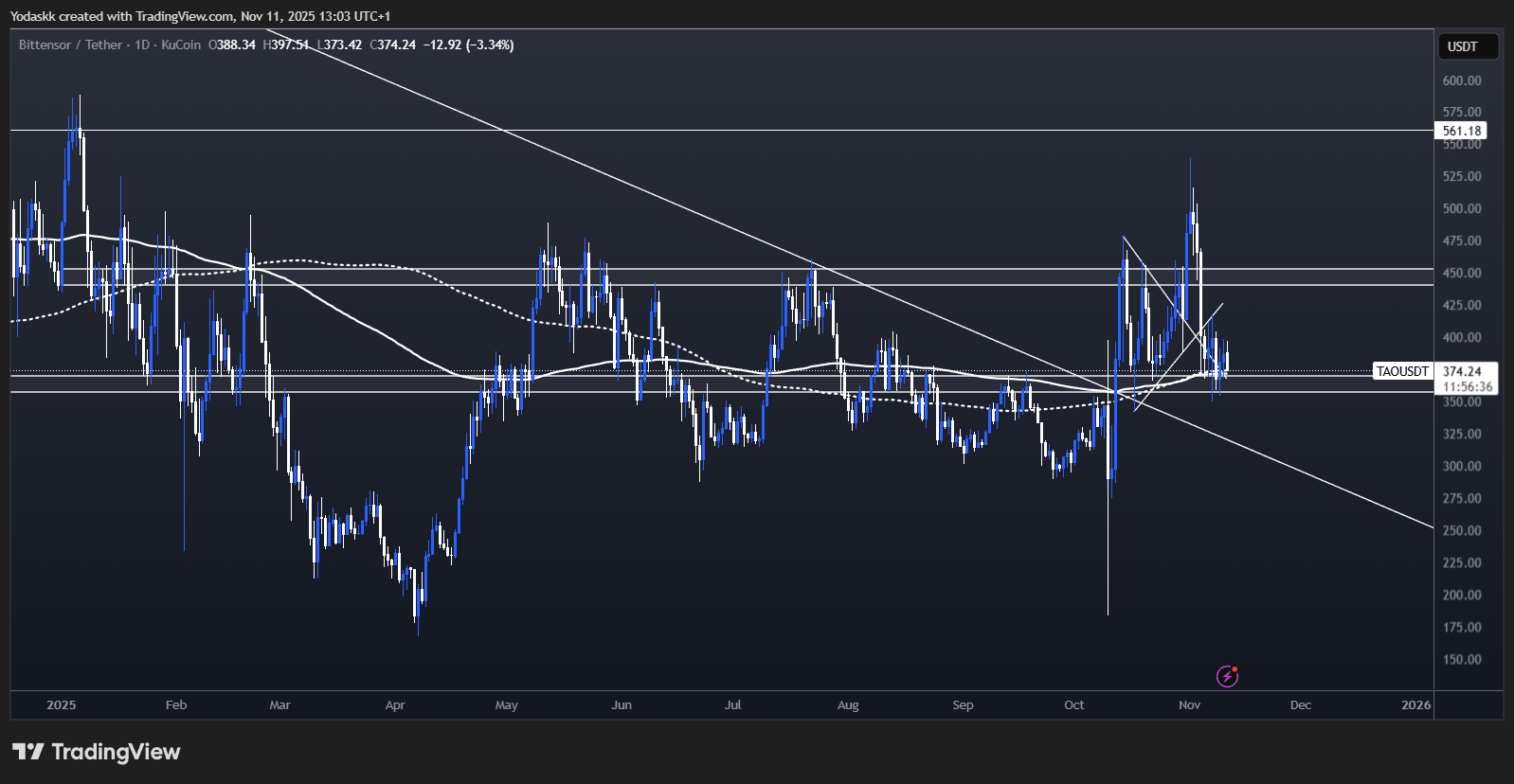Screen dimensions: 1514x784
Task: Click the Bittensor / Tether symbol title
Action: click(x=70, y=45)
